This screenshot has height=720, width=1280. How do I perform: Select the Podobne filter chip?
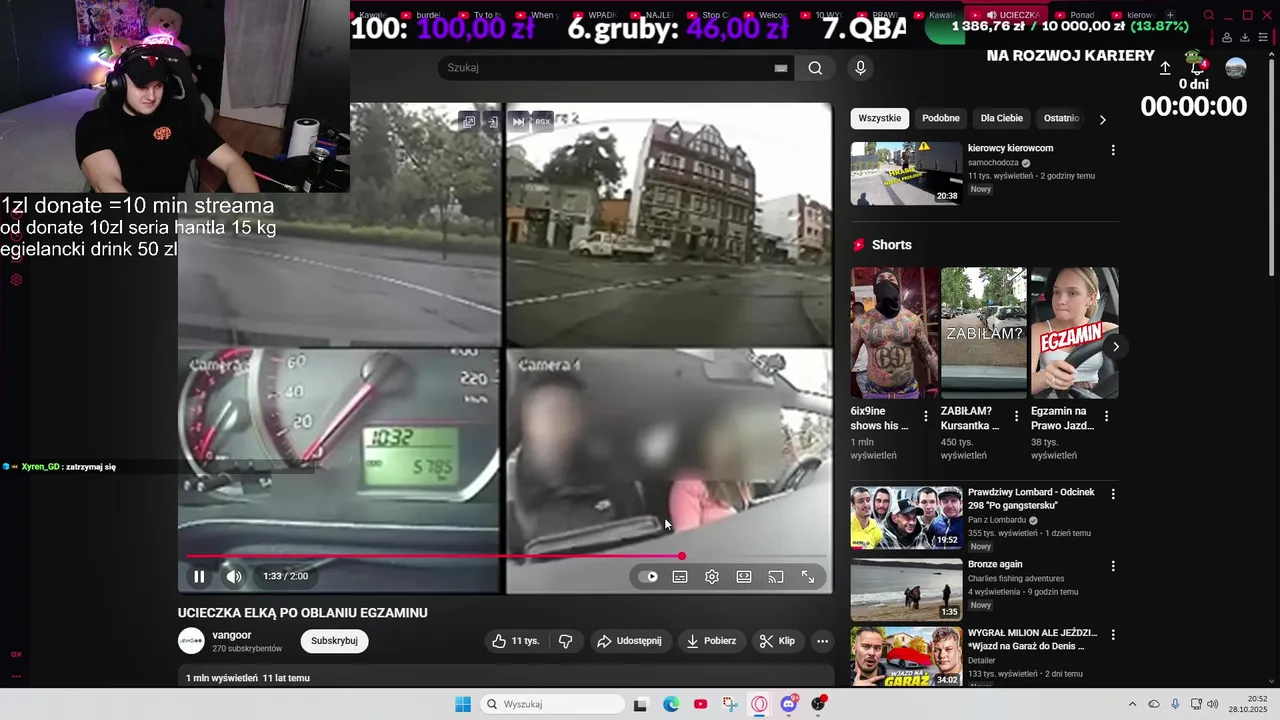click(941, 118)
